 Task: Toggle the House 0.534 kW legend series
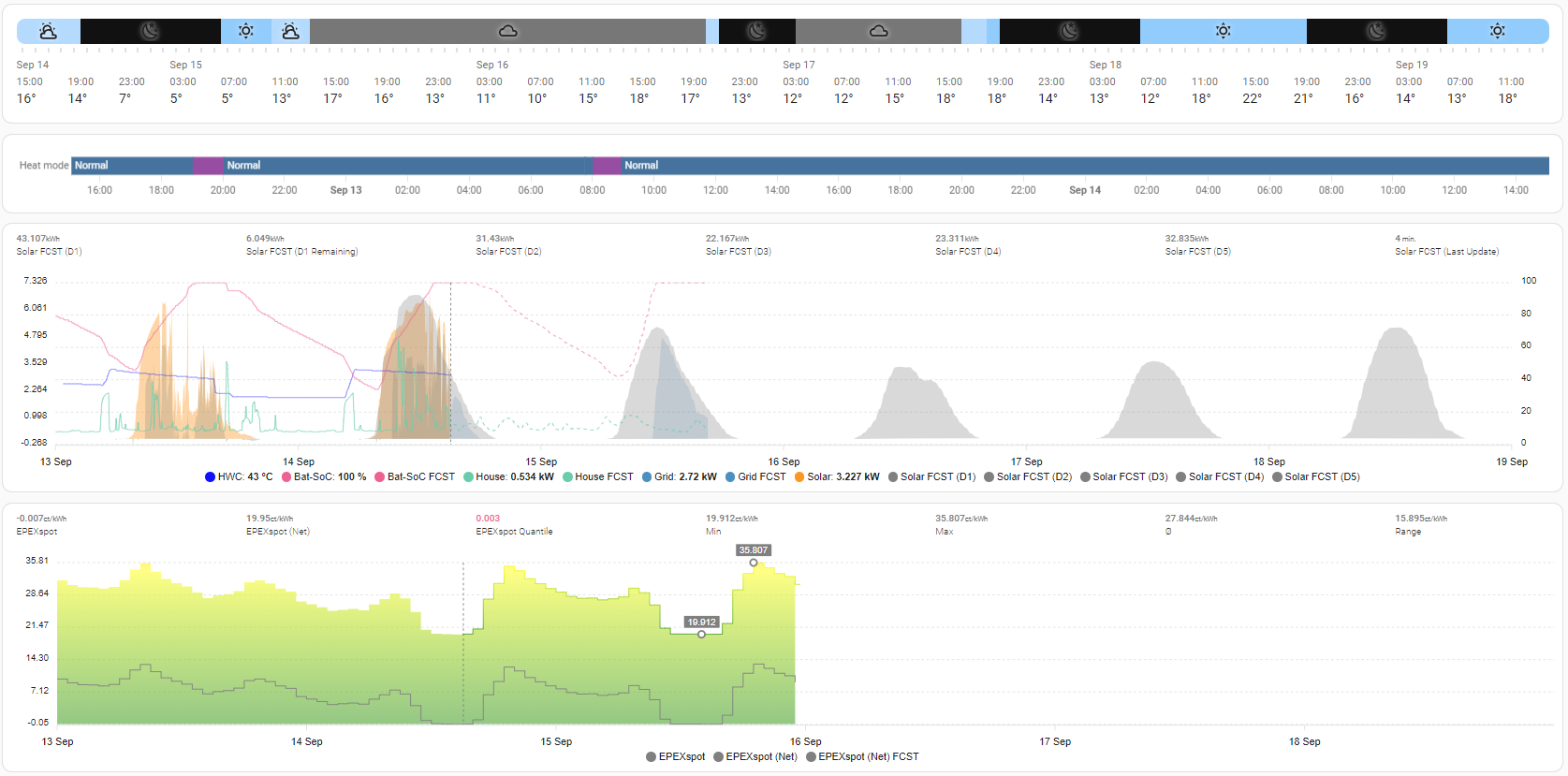coord(508,476)
